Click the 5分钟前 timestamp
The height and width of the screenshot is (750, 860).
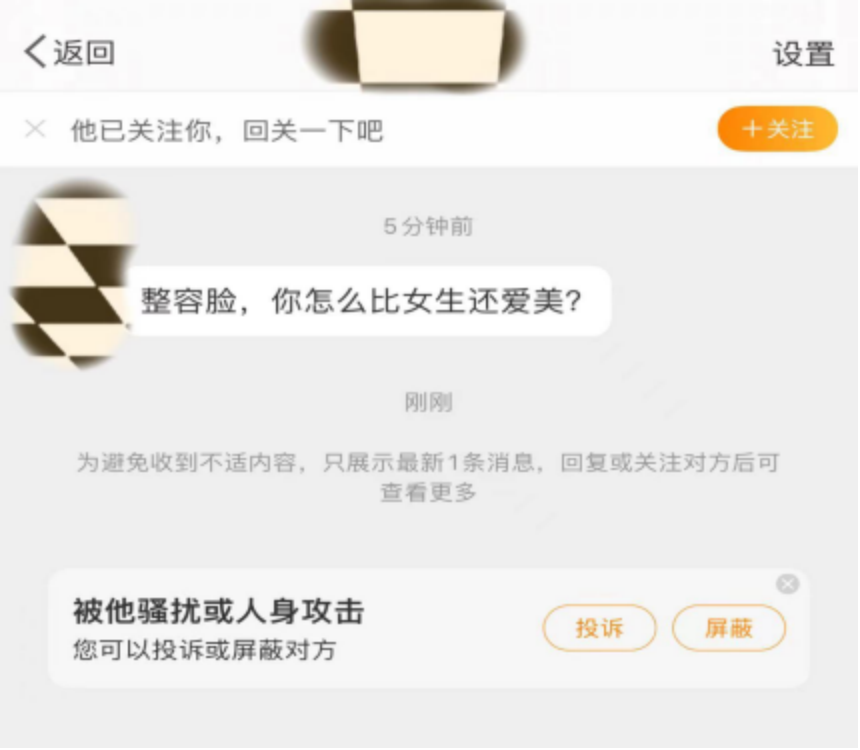428,227
